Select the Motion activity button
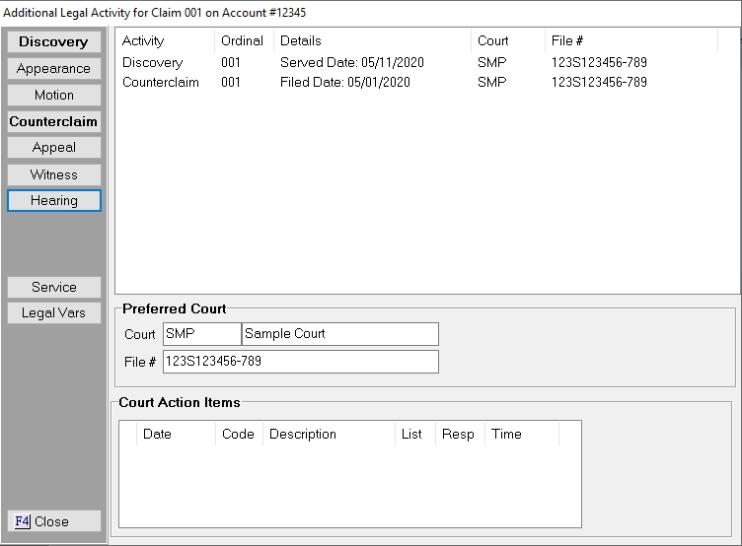The height and width of the screenshot is (546, 742). pyautogui.click(x=54, y=95)
